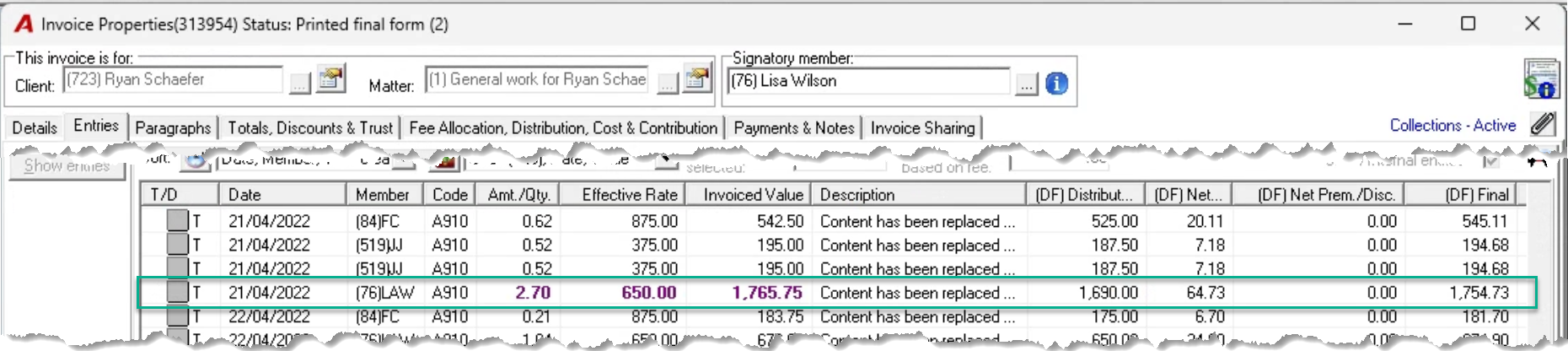The width and height of the screenshot is (1568, 351).
Task: Sort by the T/D column header
Action: coord(180,195)
